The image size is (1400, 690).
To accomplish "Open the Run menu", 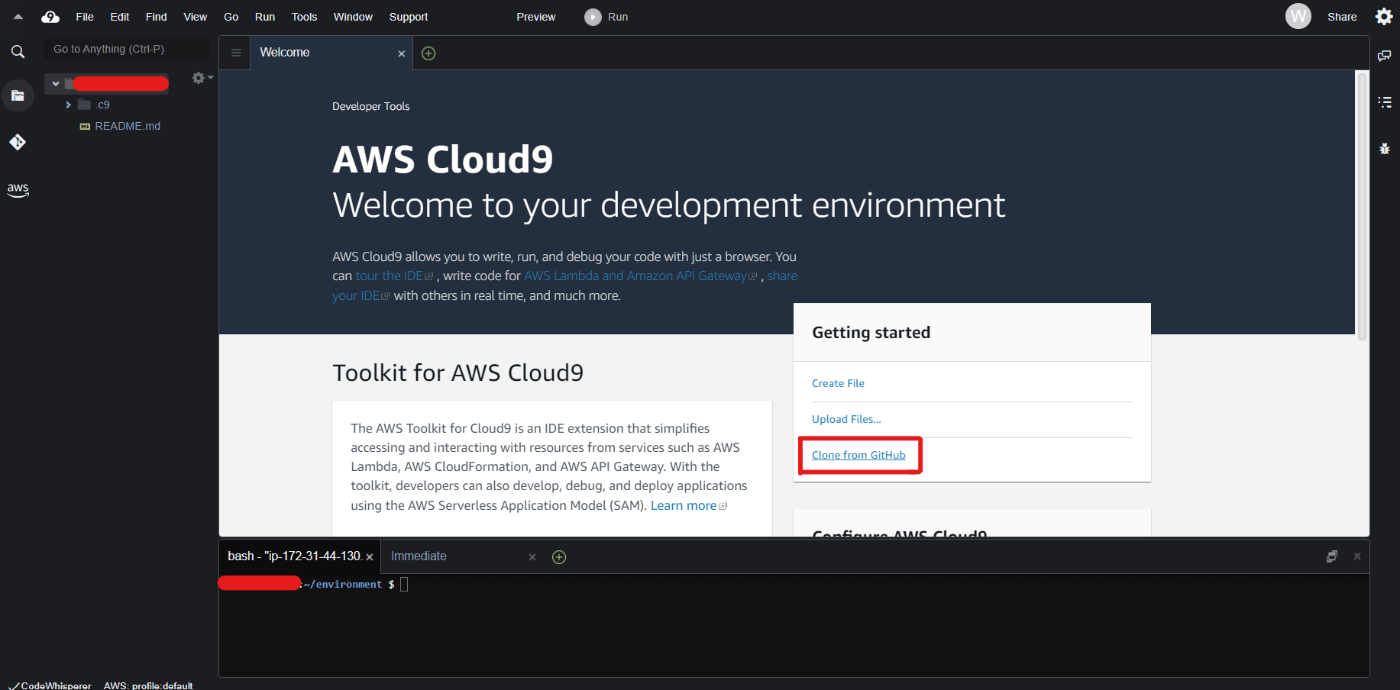I will click(x=265, y=17).
